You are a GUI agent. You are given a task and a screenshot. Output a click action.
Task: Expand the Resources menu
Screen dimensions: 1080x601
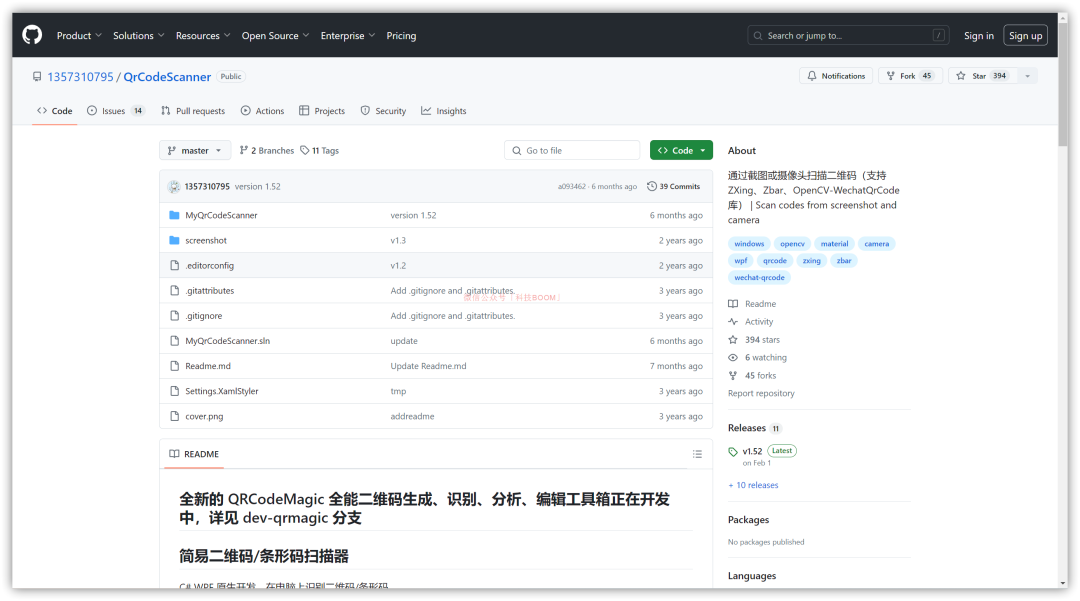(x=202, y=36)
